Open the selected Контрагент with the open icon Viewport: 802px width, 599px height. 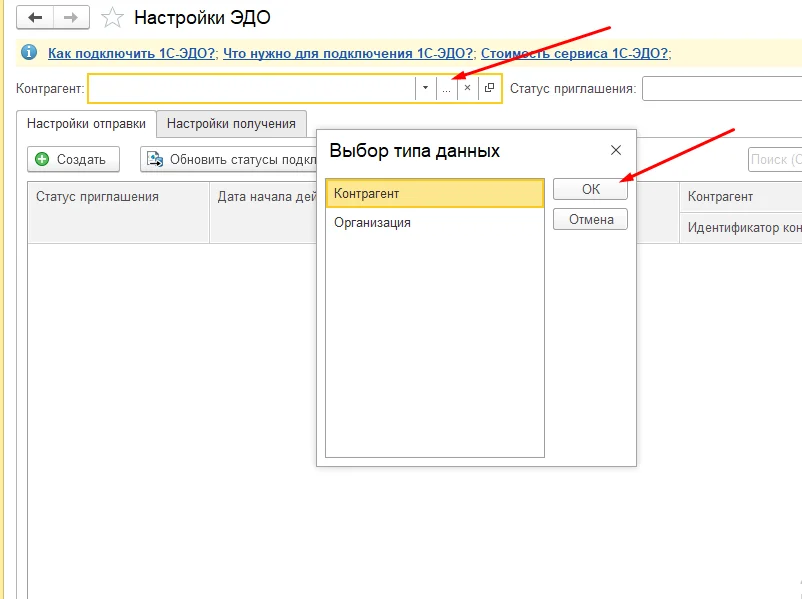point(489,88)
